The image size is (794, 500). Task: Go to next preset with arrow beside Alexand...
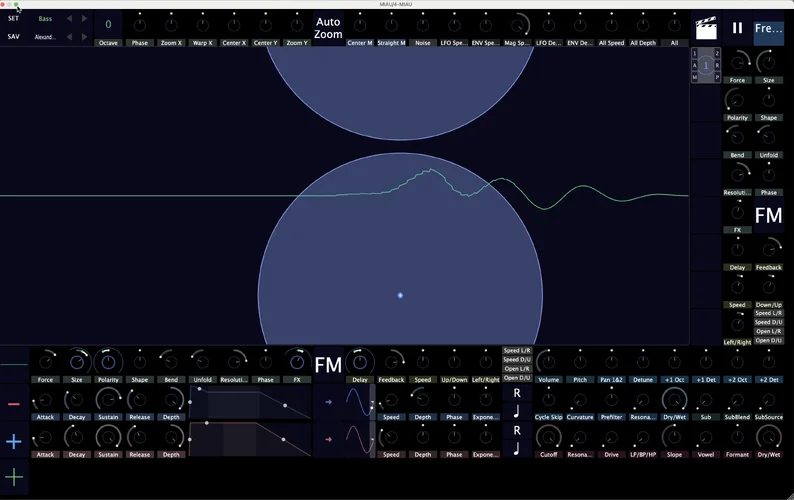click(85, 36)
